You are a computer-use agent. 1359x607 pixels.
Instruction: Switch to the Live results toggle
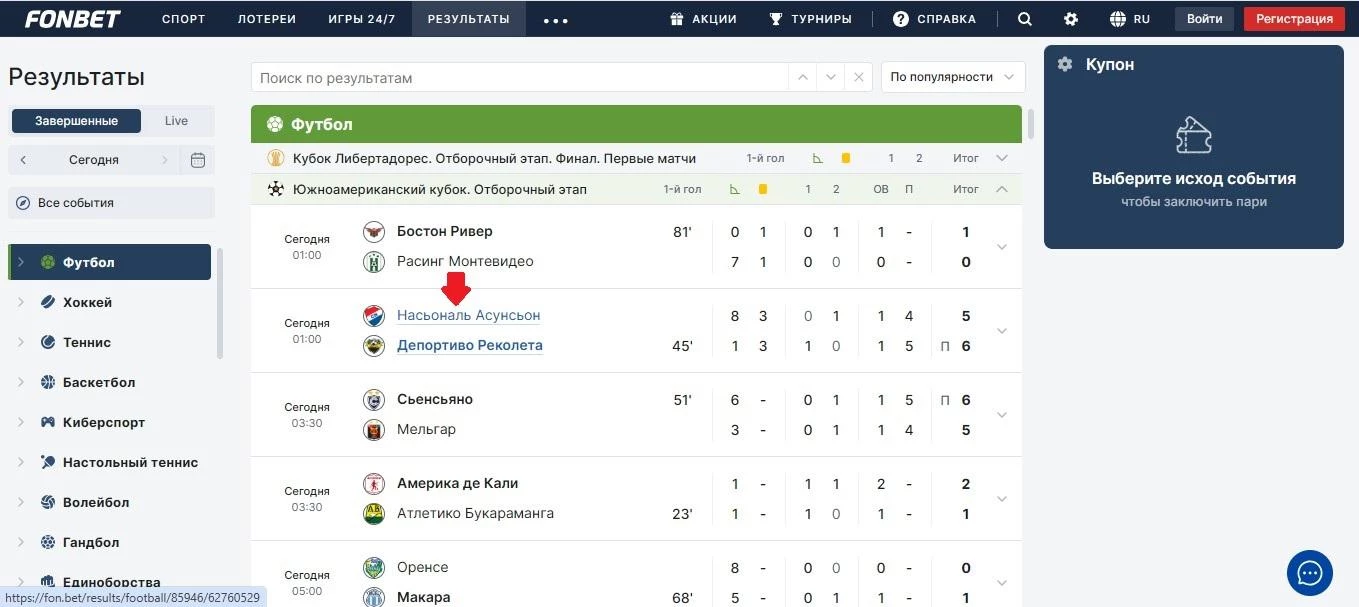175,120
